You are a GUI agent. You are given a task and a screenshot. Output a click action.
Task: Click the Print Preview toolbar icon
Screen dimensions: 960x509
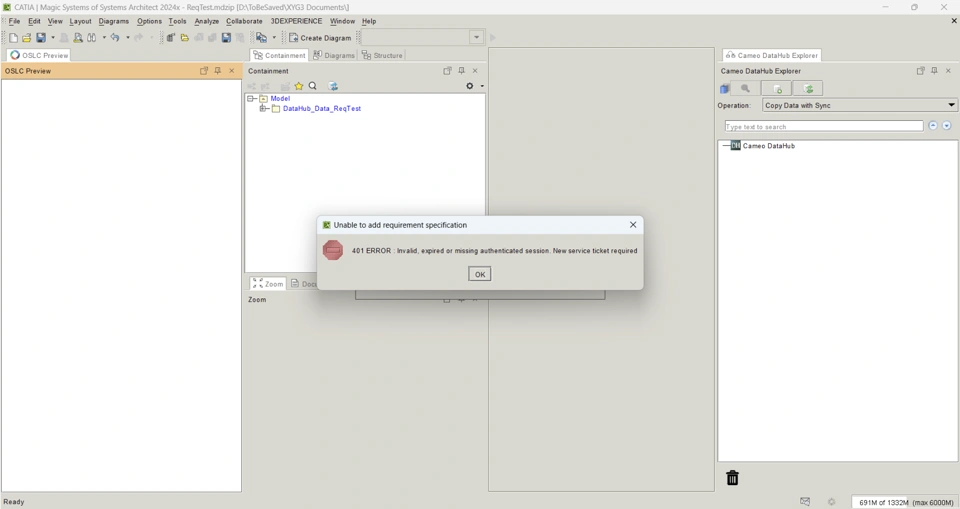78,38
